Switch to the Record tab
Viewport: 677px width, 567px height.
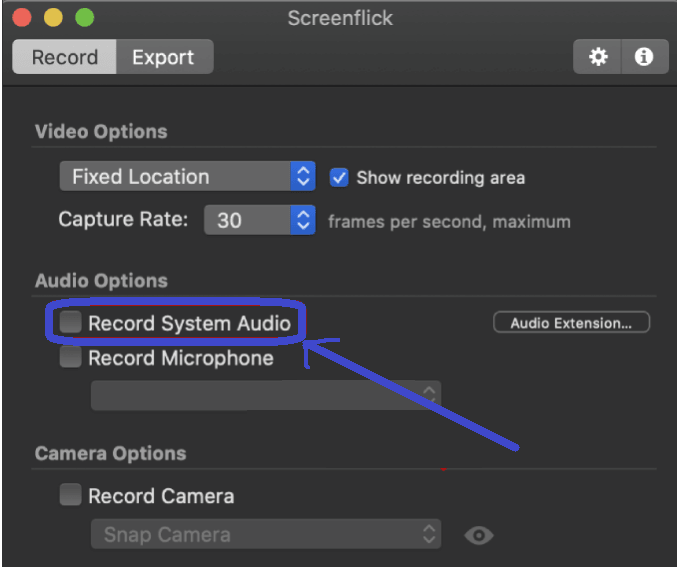coord(64,57)
